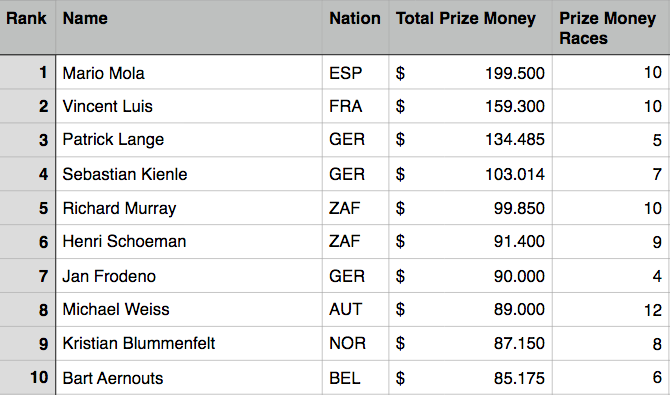Screen dimensions: 670x395
Task: Select the 199.500 prize money cell
Action: click(x=470, y=72)
